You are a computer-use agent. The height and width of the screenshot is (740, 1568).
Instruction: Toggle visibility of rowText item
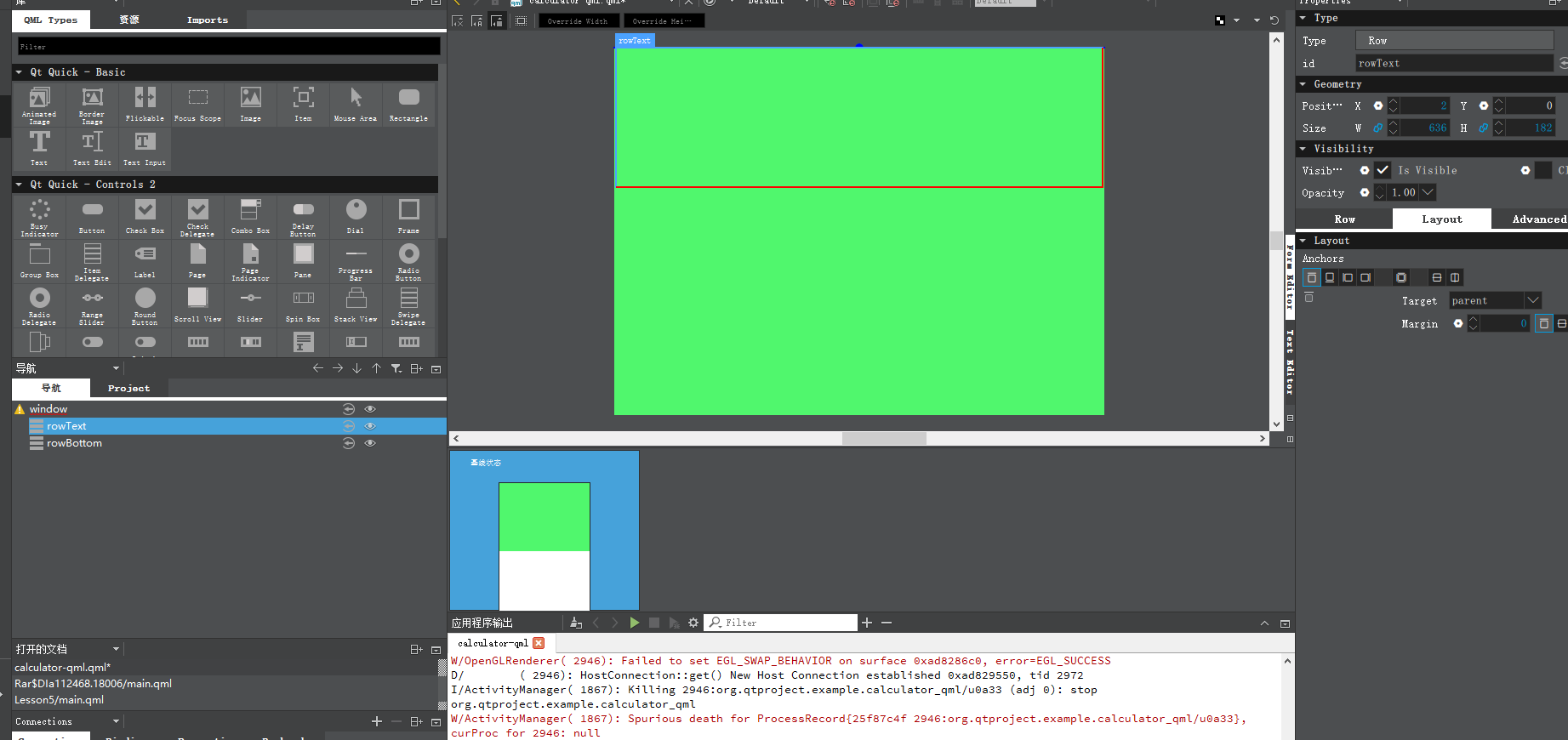370,426
